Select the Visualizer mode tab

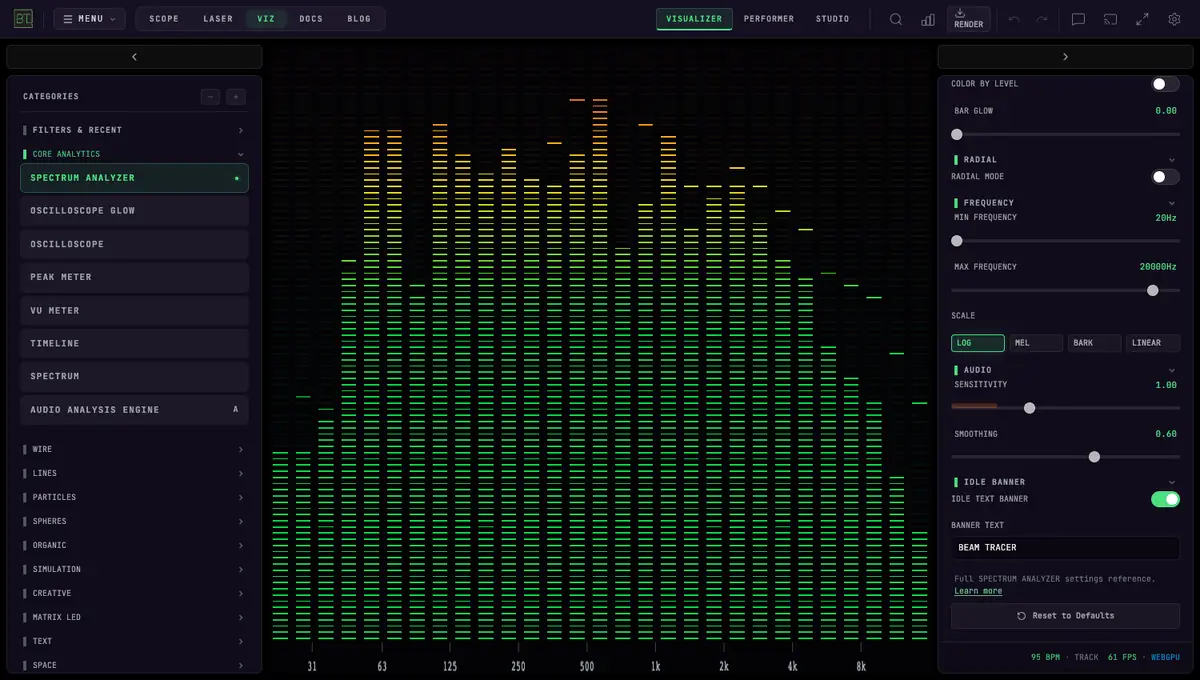point(694,19)
